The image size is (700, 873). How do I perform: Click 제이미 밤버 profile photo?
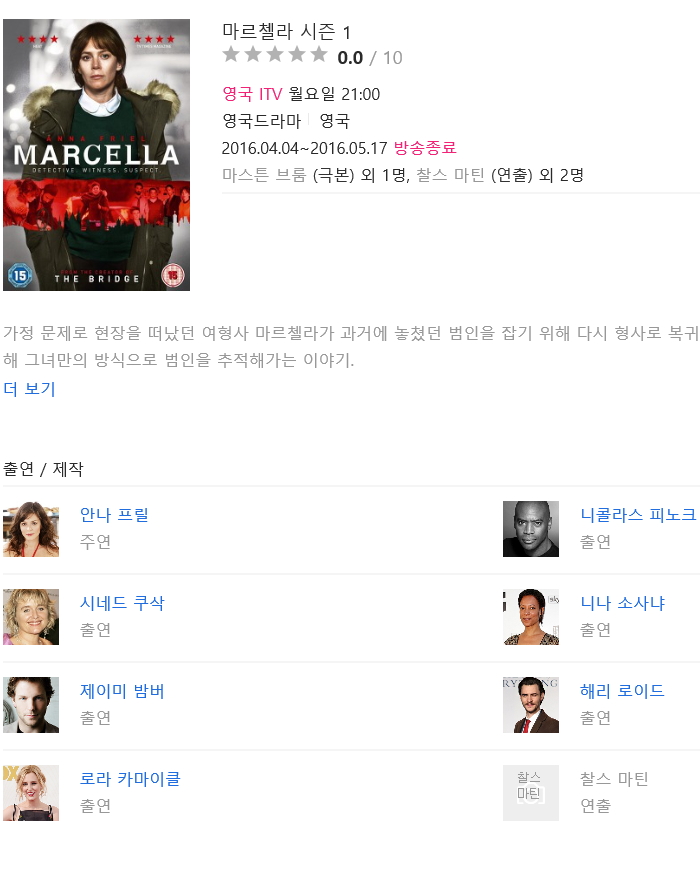tap(31, 705)
